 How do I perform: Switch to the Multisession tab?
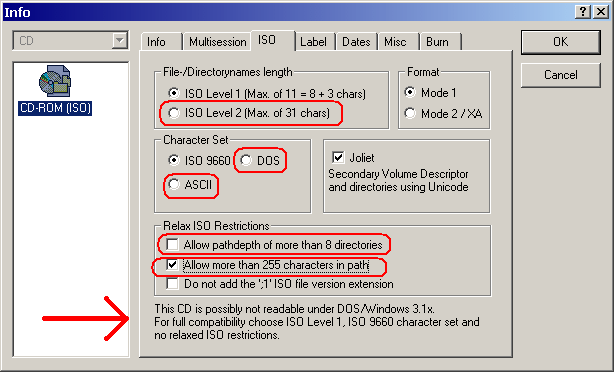[217, 42]
